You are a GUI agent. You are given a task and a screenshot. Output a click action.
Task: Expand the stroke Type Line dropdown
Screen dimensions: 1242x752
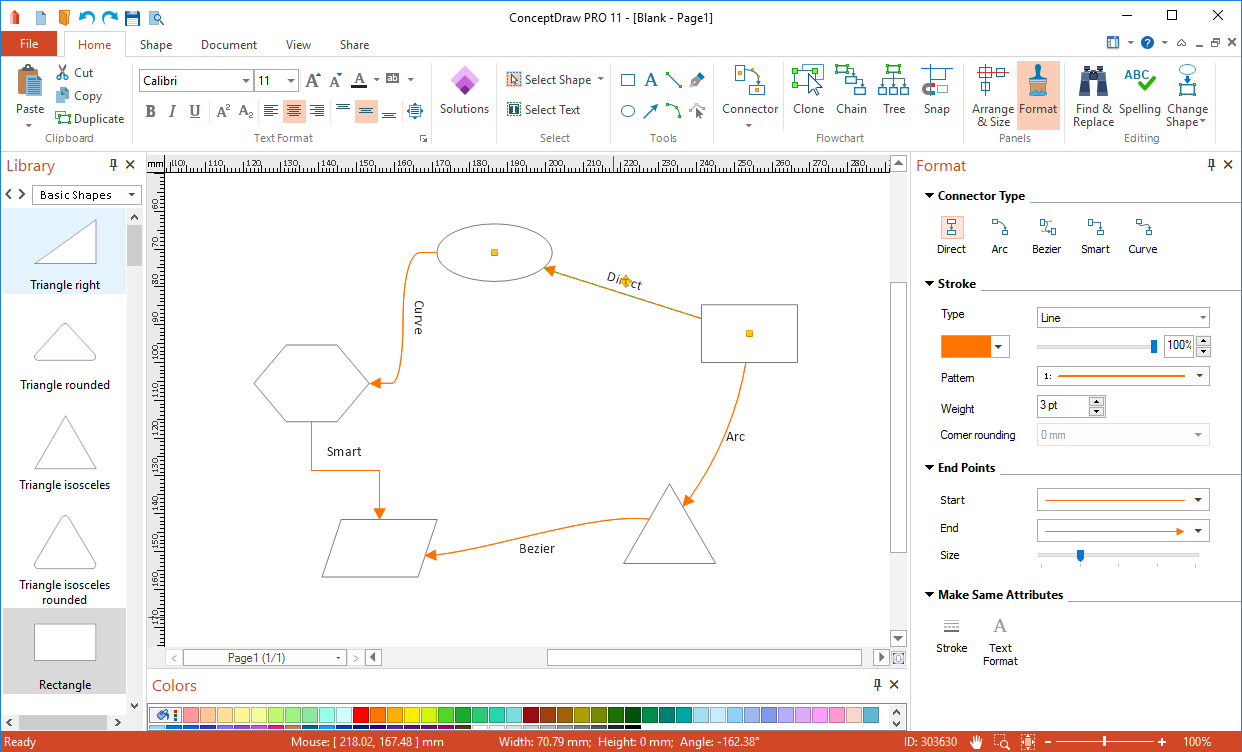1122,318
